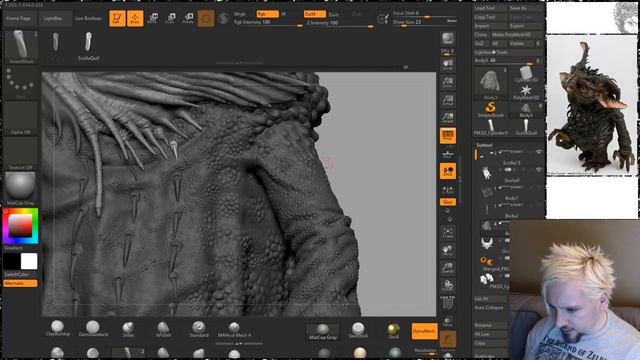Select the ScaleQuill brush in top shelf
Image resolution: width=640 pixels, height=360 pixels.
[89, 46]
